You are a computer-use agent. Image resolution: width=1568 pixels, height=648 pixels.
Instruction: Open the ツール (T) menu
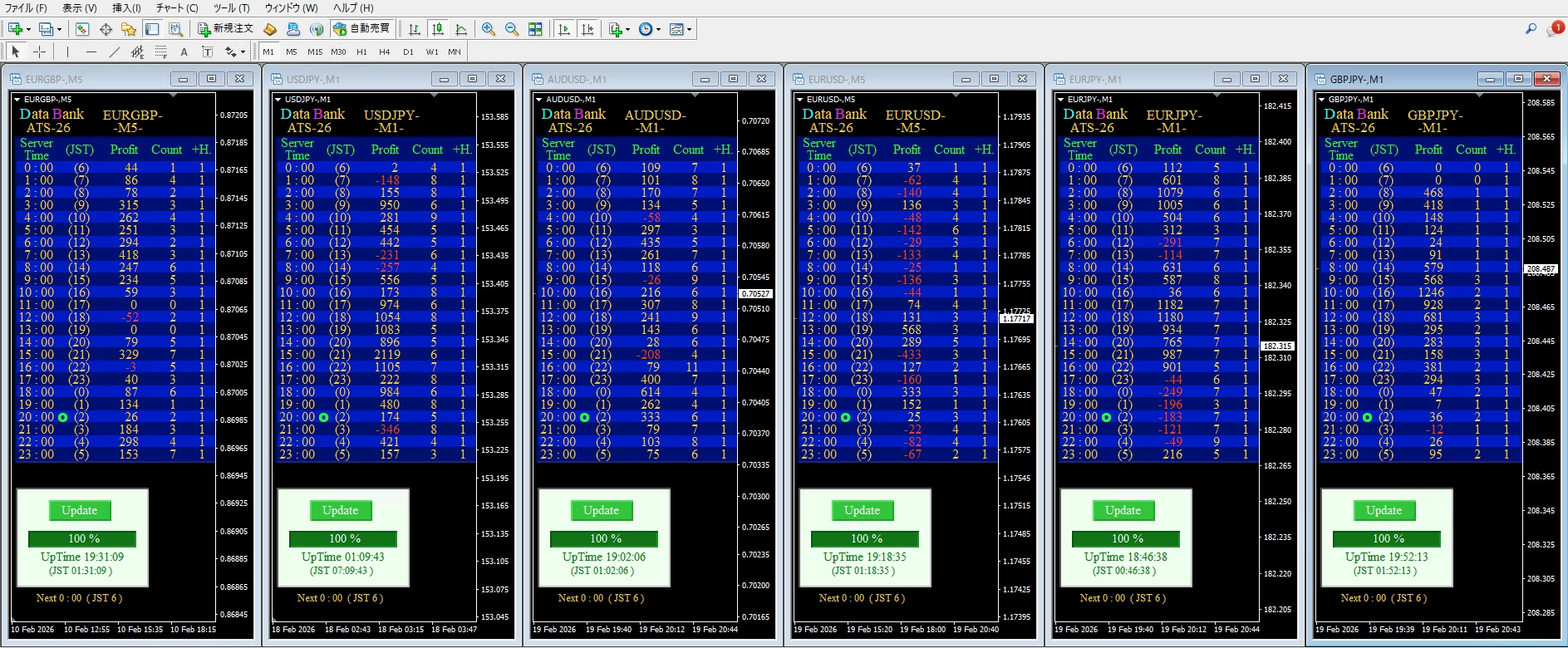tap(231, 7)
